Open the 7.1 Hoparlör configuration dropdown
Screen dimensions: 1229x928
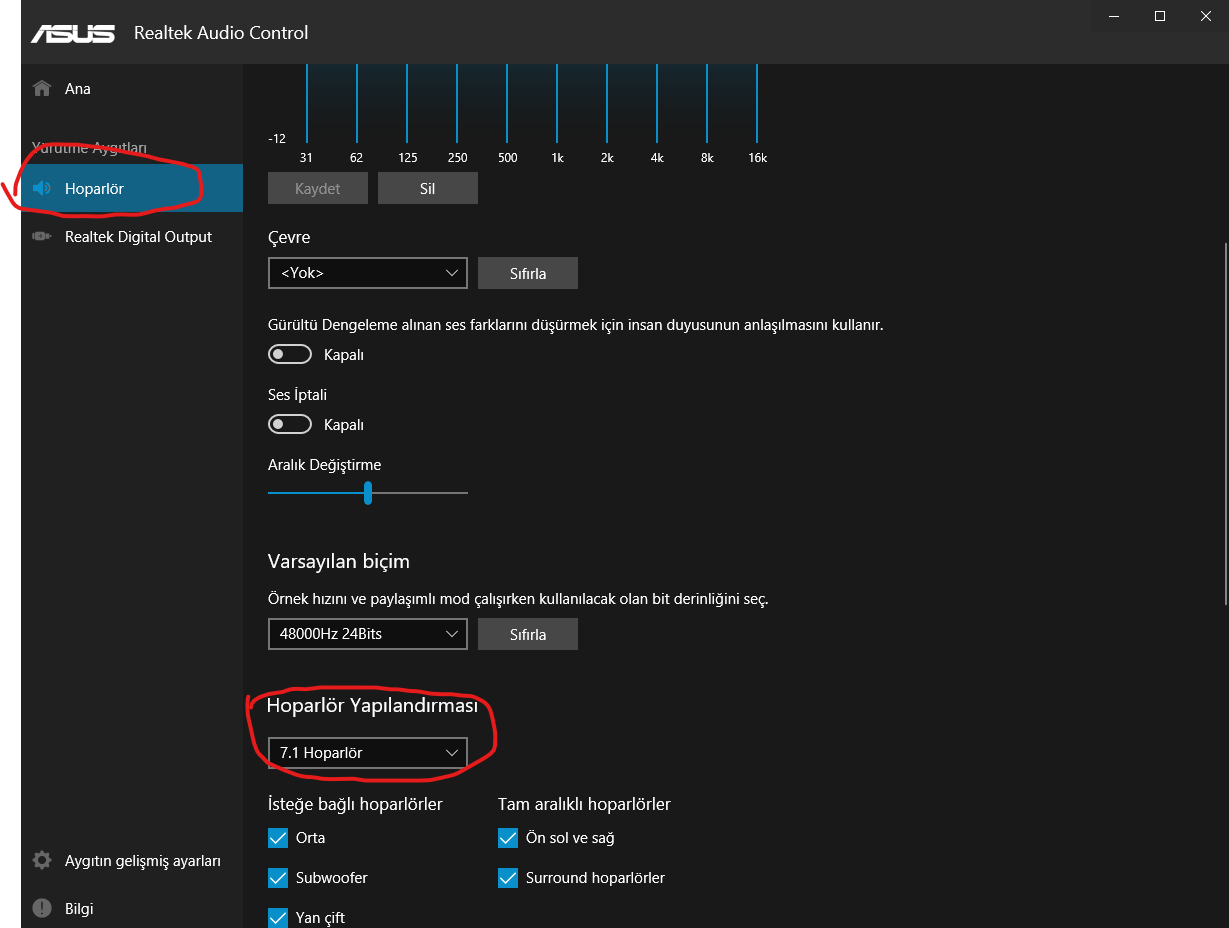click(x=368, y=753)
